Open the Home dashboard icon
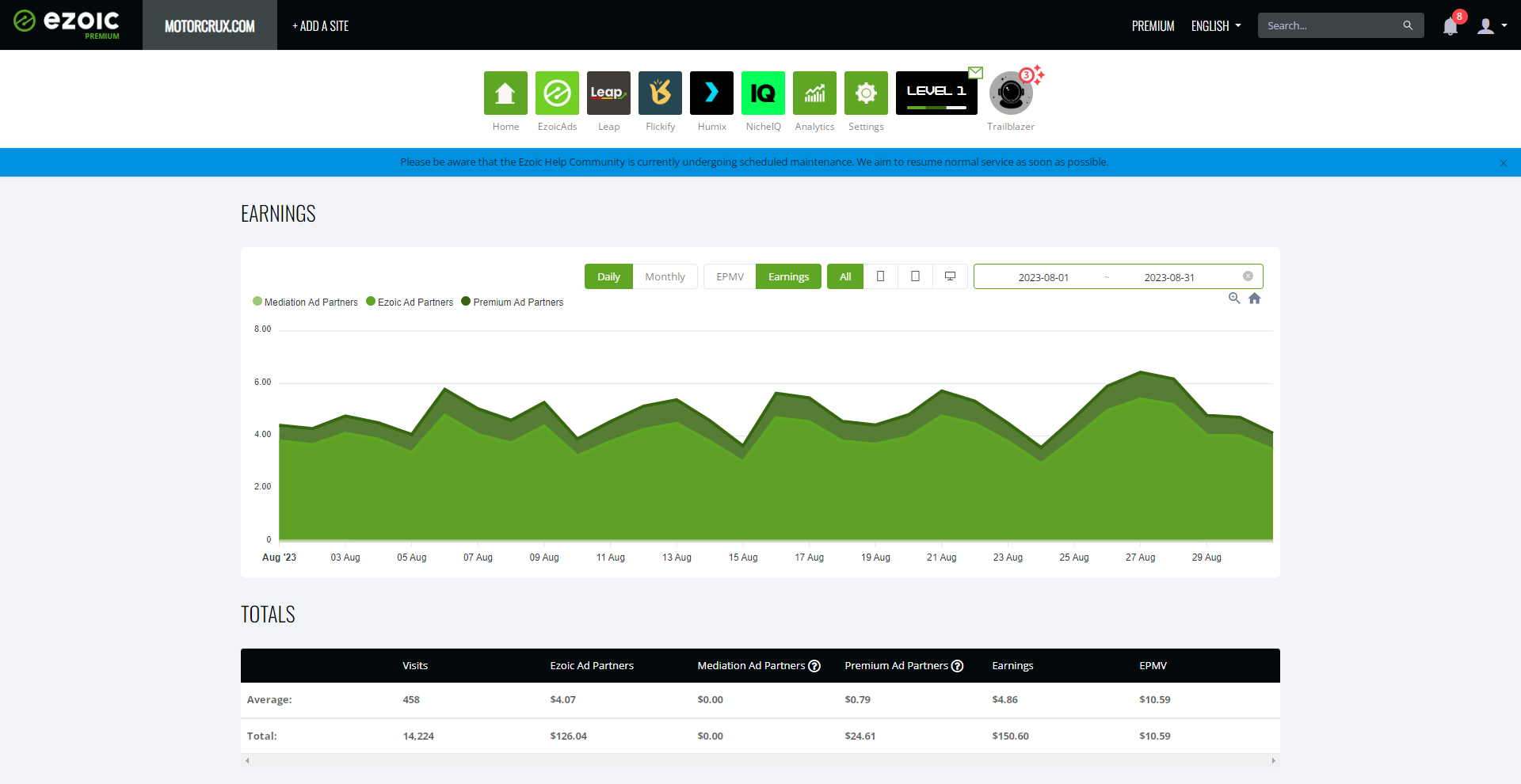Viewport: 1521px width, 784px height. click(505, 93)
